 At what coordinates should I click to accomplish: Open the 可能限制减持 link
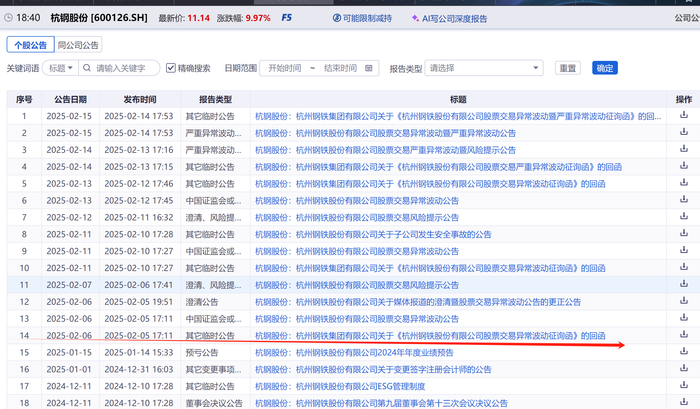pyautogui.click(x=362, y=18)
